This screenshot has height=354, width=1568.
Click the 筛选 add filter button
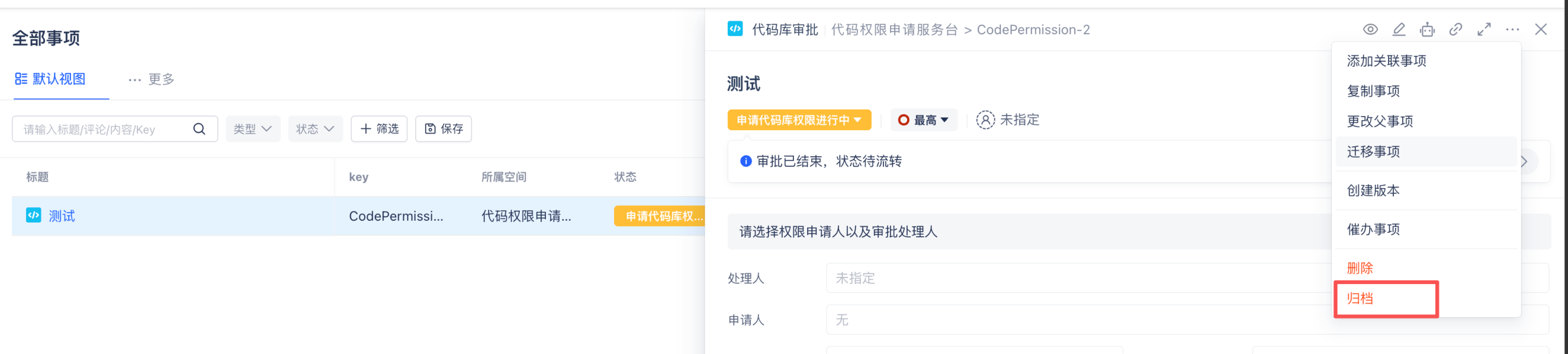379,129
